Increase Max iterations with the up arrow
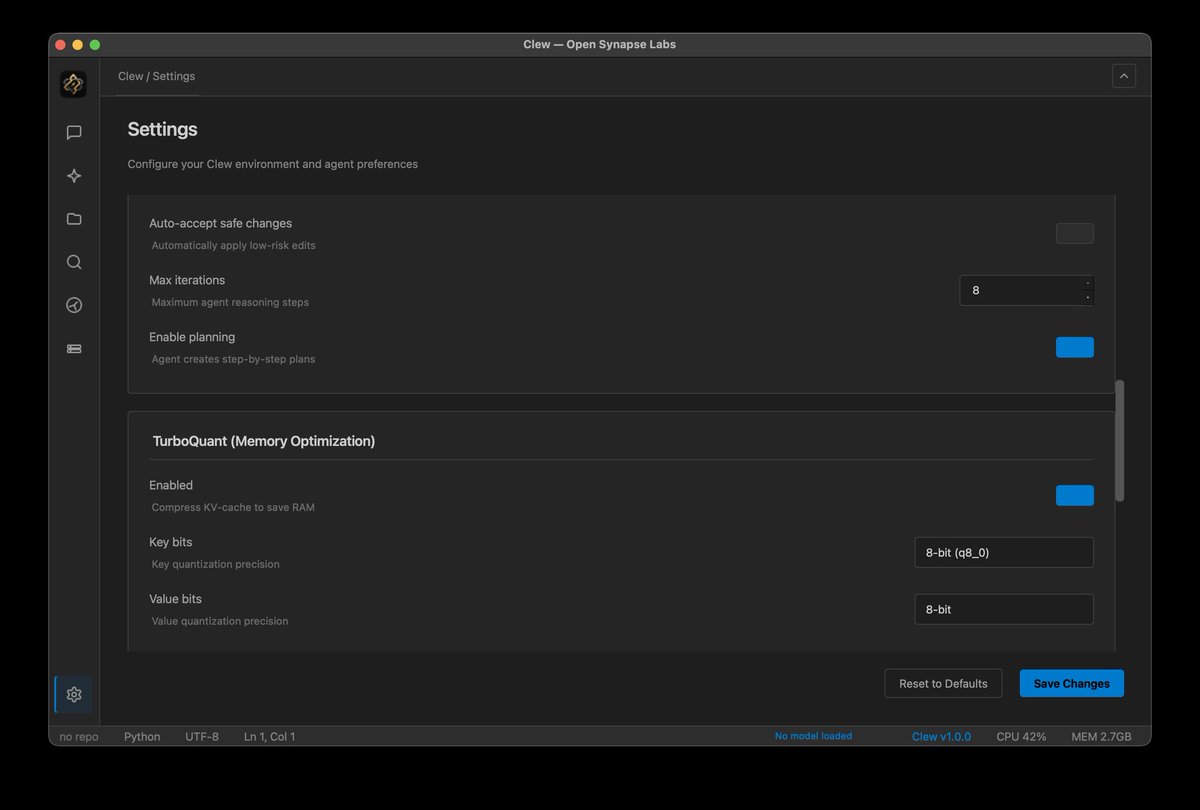Screen dimensions: 1200x810 pos(1088,283)
